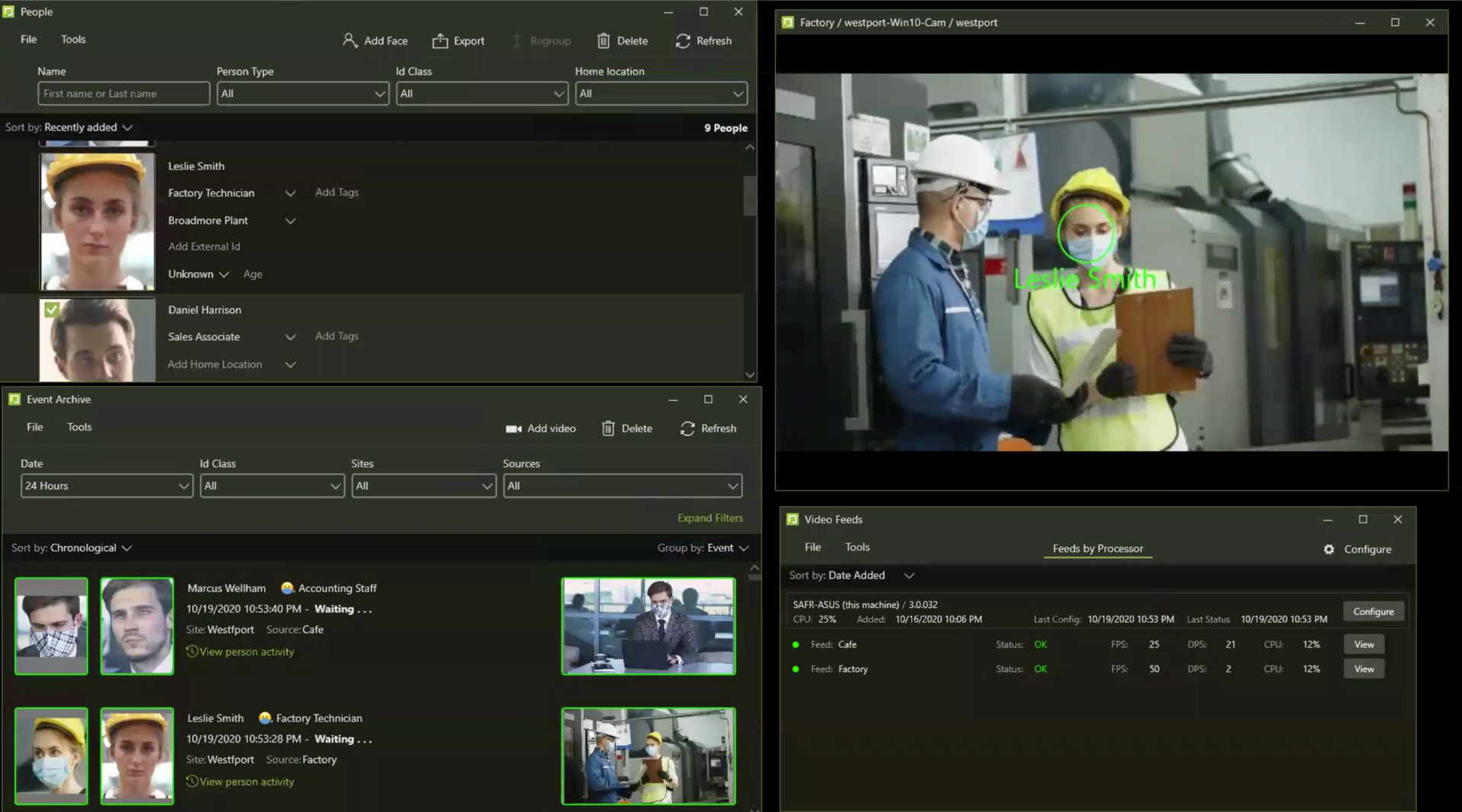
Task: Click the Expand Filters link
Action: (x=710, y=517)
